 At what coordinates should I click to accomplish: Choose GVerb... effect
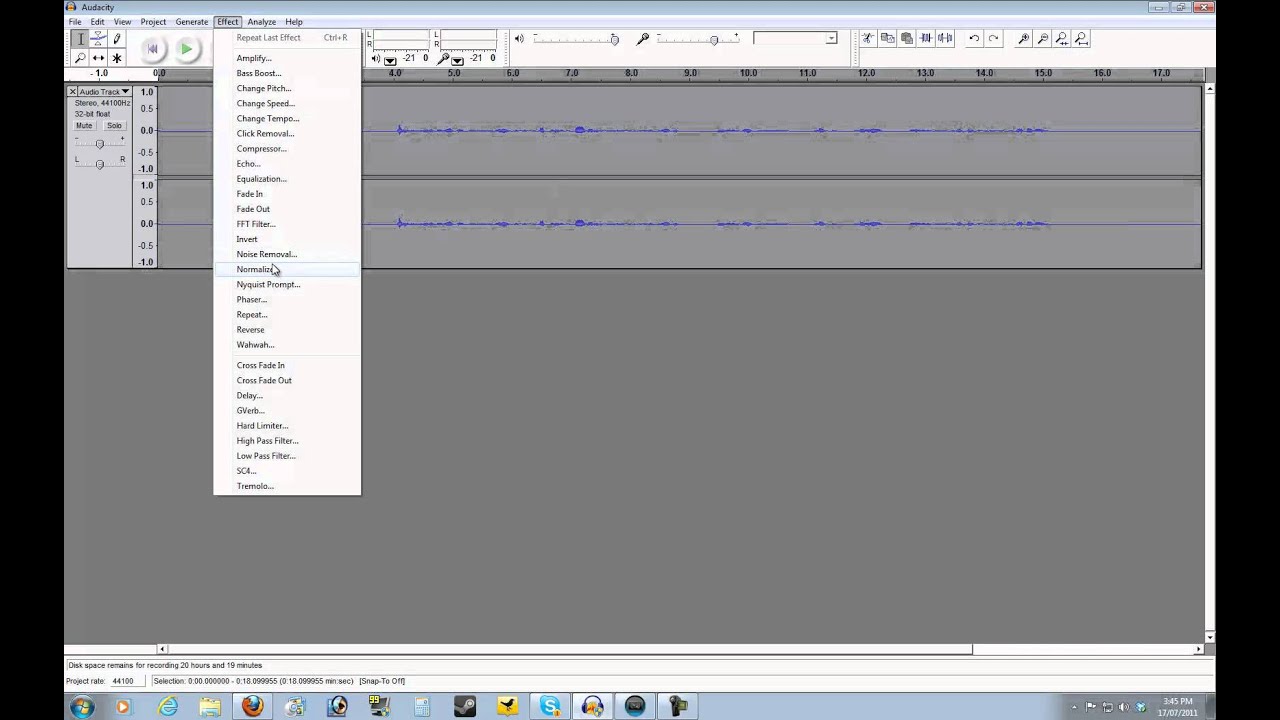coord(287,410)
